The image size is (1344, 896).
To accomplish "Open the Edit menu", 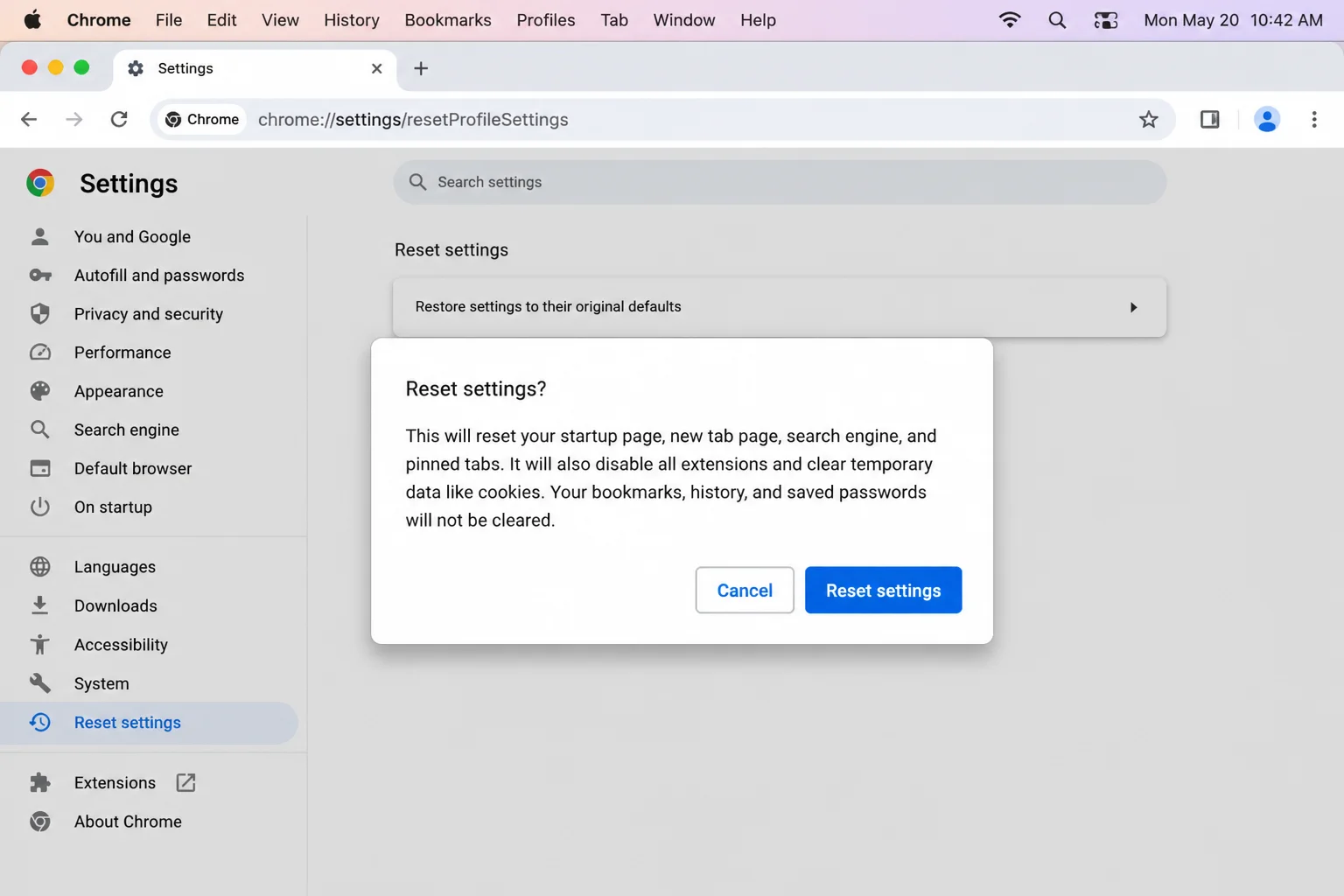I will (221, 20).
